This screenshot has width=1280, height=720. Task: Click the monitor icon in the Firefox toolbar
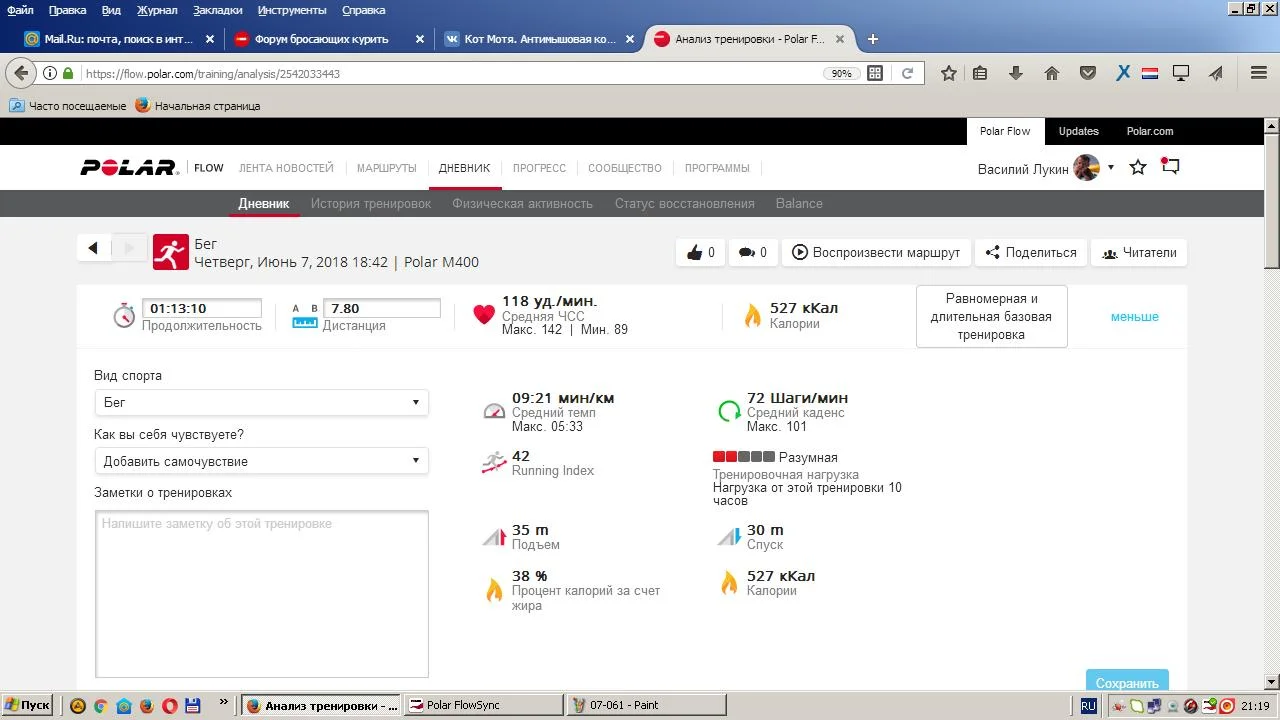tap(1181, 73)
